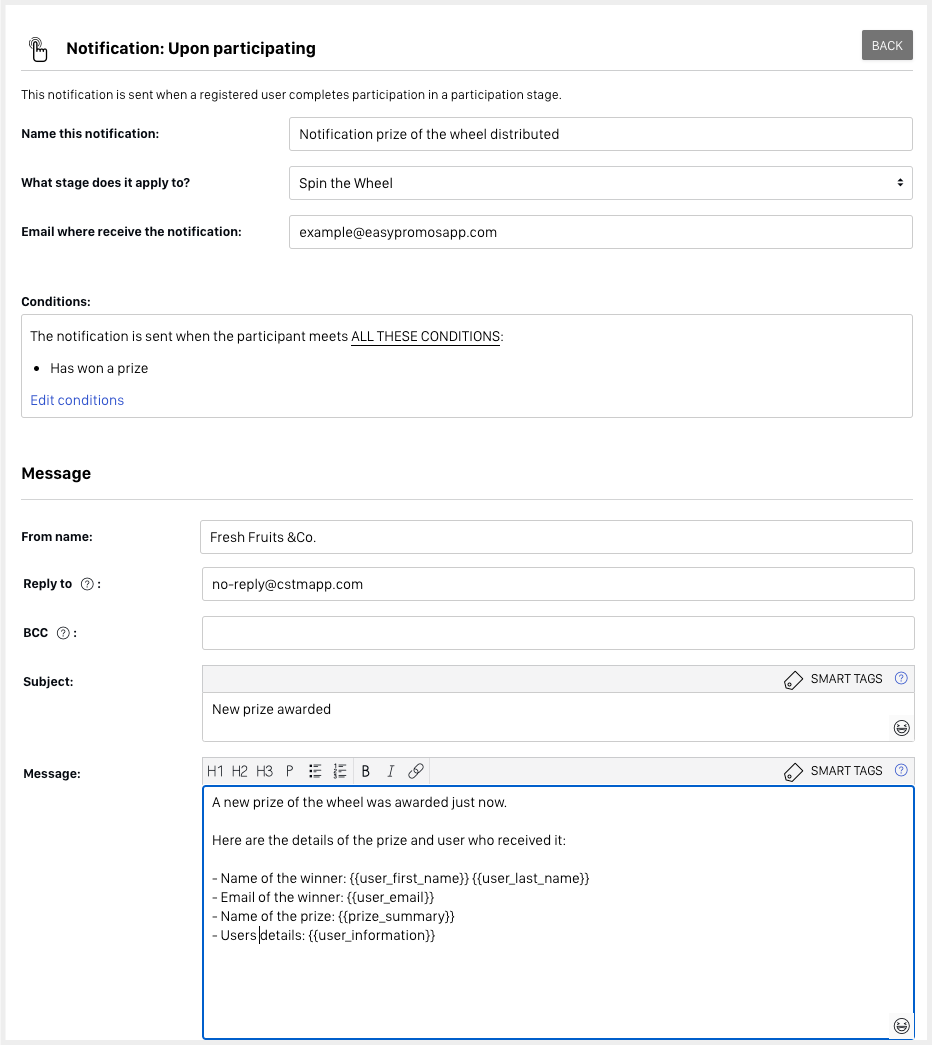
Task: Select H3 heading format
Action: point(264,771)
